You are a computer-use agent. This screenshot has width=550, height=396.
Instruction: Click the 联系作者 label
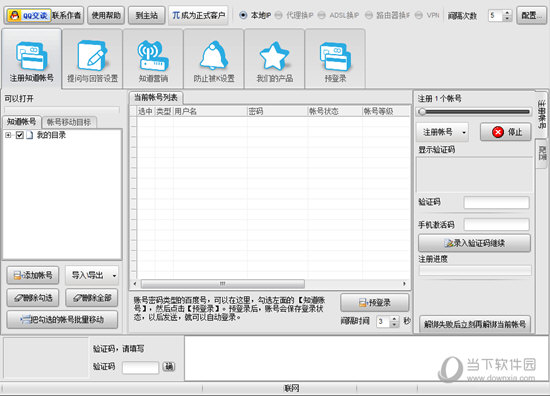click(x=67, y=15)
